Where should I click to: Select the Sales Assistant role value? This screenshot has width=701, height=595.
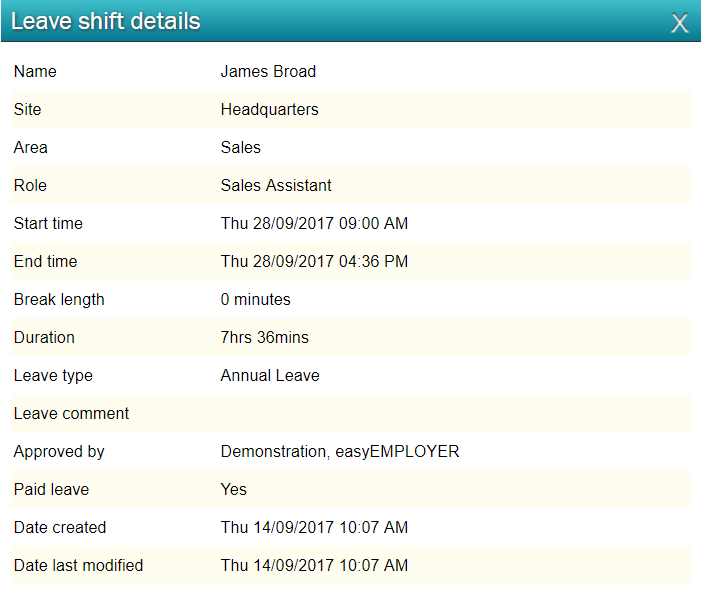click(x=276, y=186)
